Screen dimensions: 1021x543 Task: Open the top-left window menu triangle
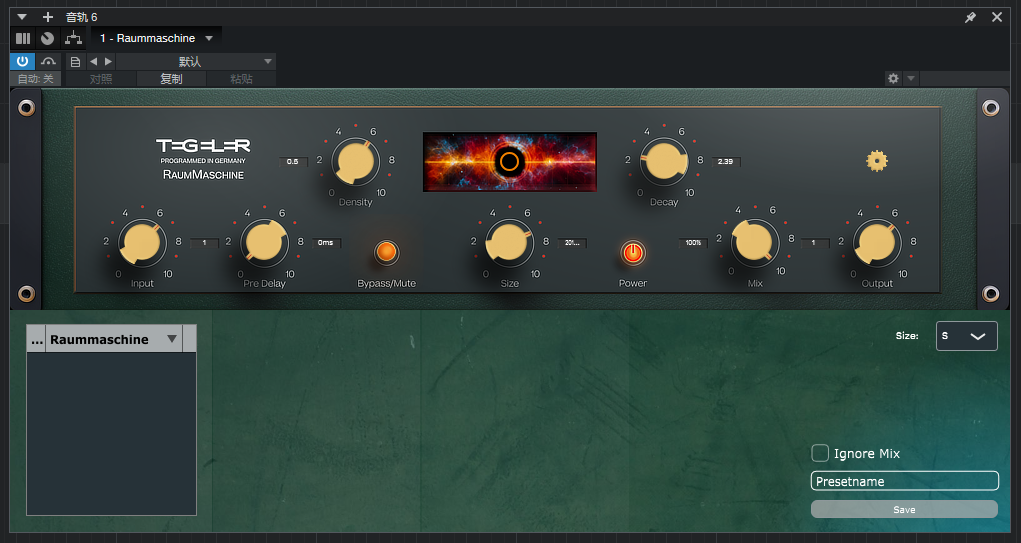coord(21,17)
